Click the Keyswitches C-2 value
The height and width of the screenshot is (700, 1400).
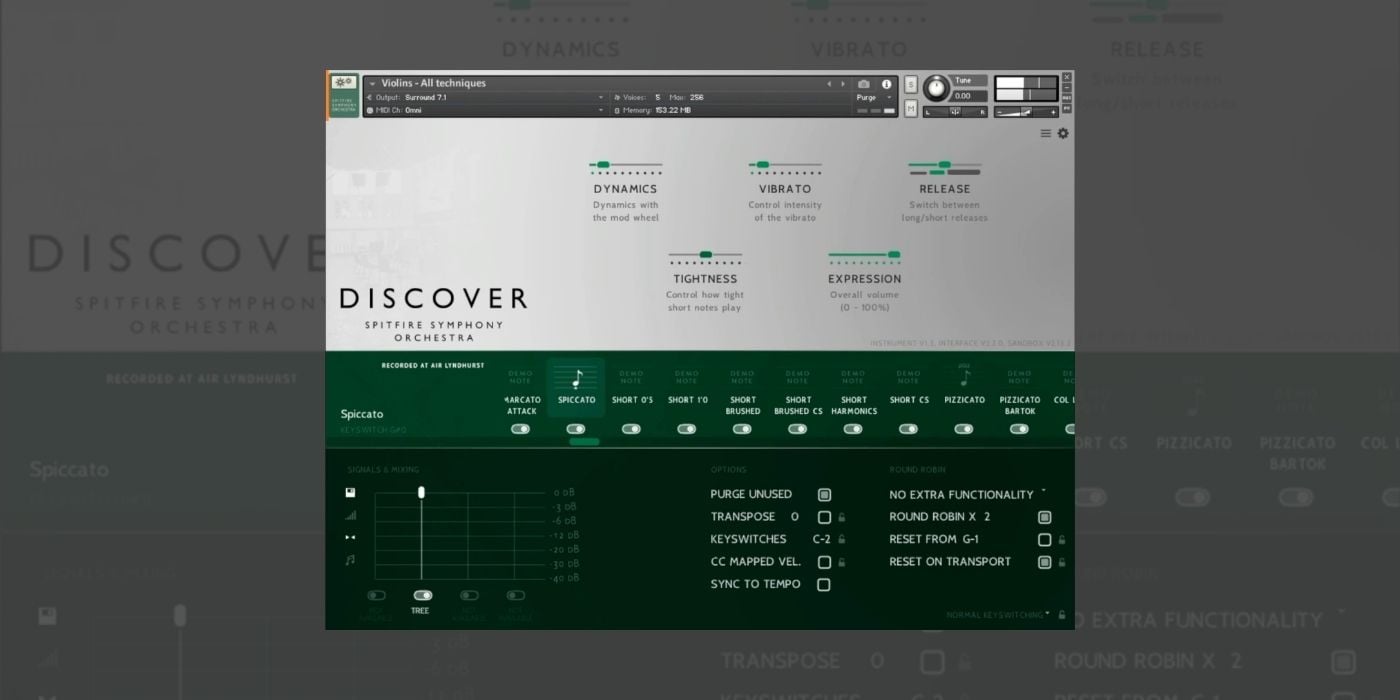coord(822,540)
